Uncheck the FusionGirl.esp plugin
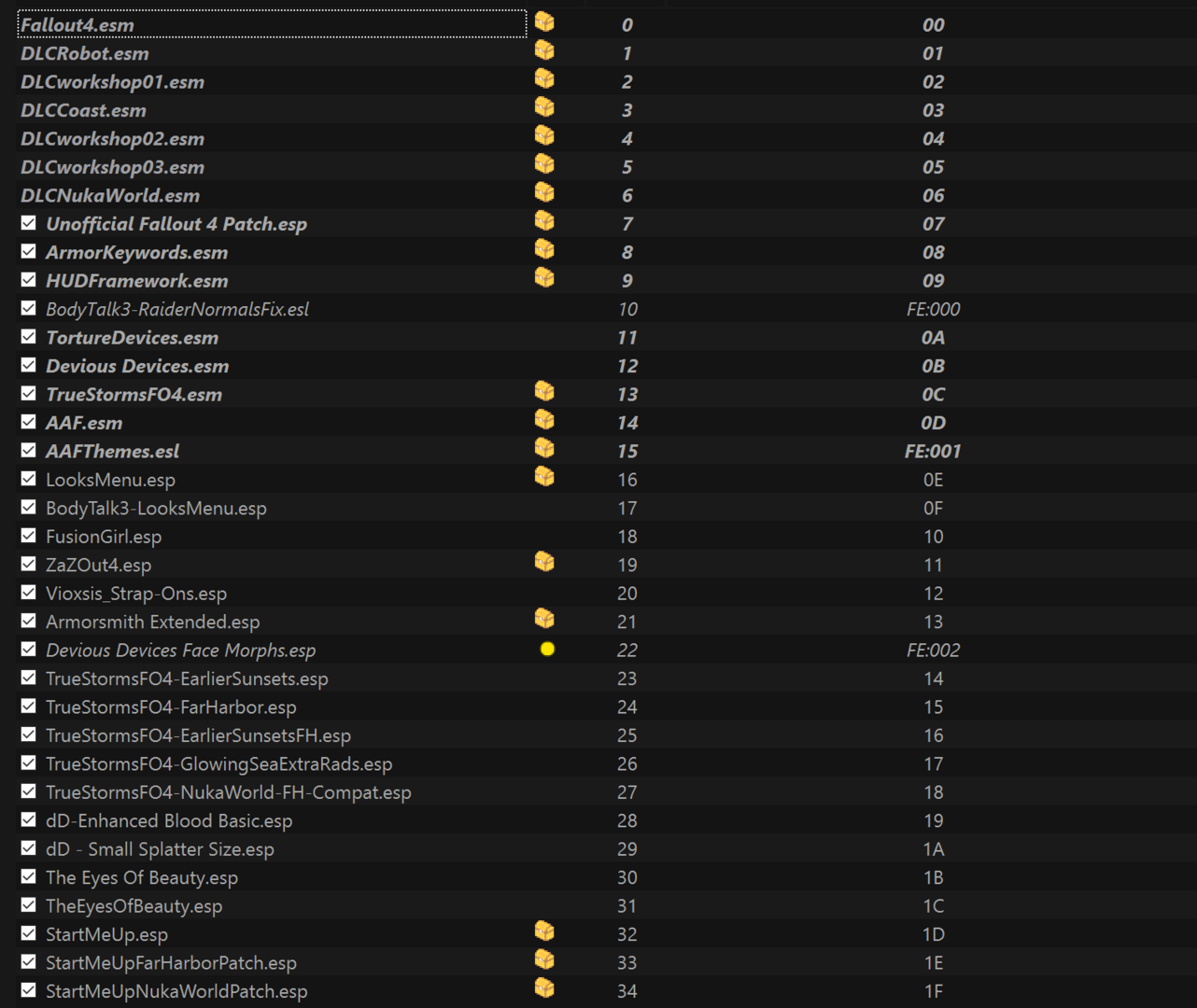1197x1008 pixels. click(x=29, y=536)
